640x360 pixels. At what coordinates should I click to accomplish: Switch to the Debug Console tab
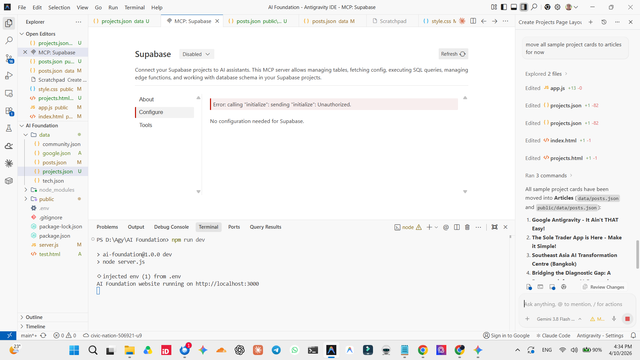[171, 227]
